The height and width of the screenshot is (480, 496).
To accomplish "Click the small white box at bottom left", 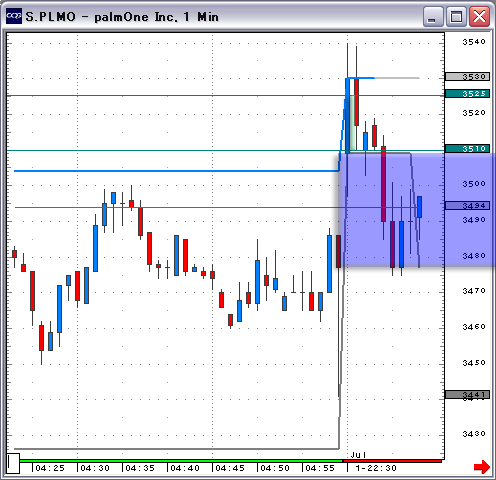I will pos(13,463).
